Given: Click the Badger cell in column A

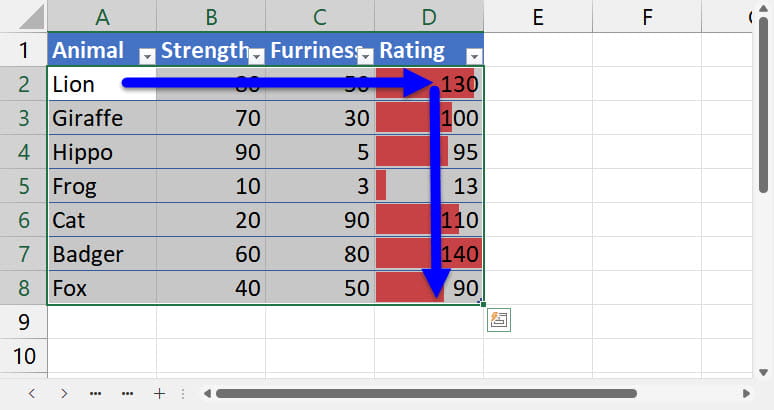Looking at the screenshot, I should click(101, 253).
